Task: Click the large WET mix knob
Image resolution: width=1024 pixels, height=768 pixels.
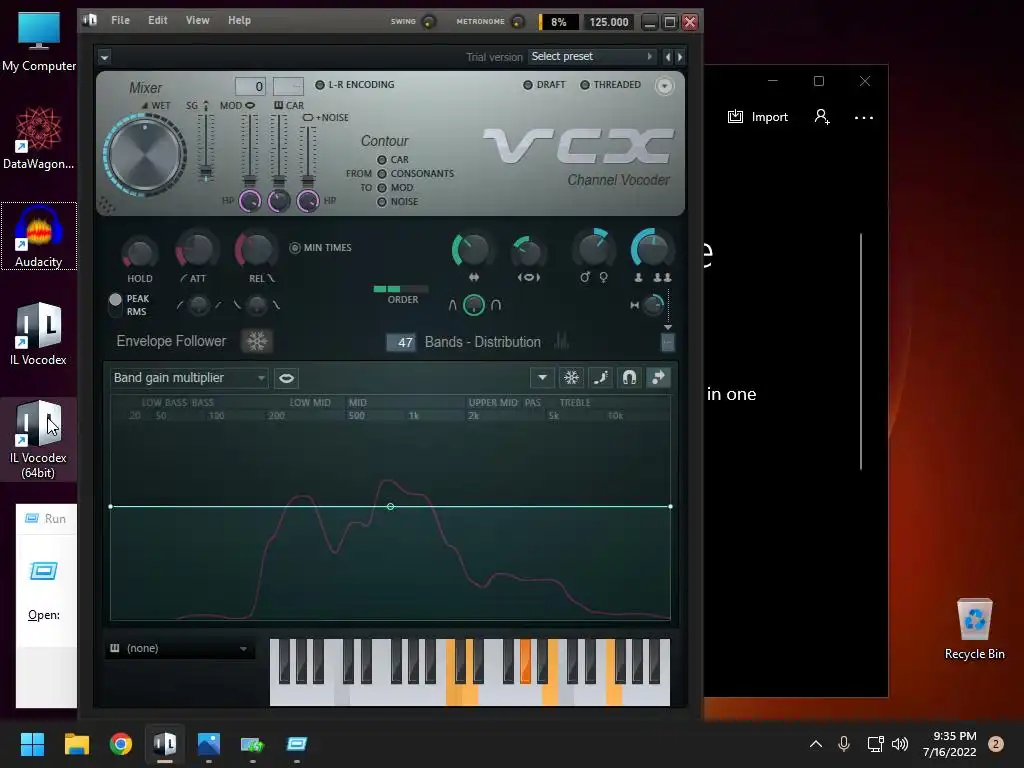Action: [x=145, y=155]
